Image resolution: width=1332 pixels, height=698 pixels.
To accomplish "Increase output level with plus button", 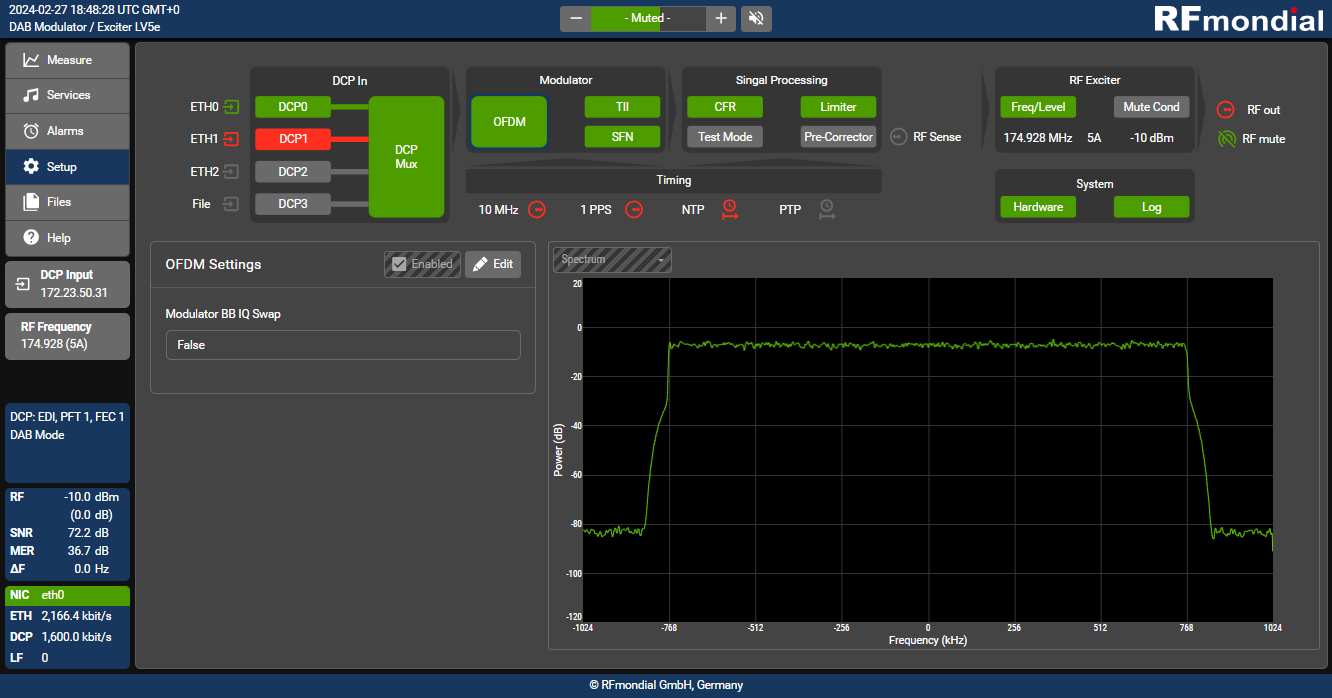I will point(720,18).
